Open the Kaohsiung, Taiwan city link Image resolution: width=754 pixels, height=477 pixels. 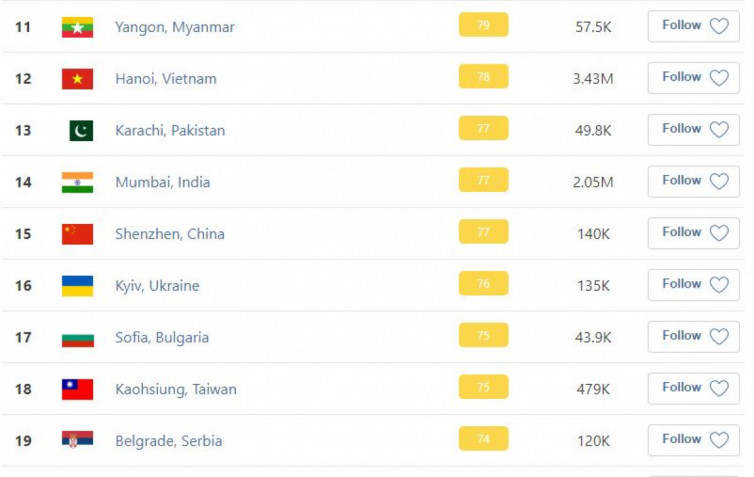(x=176, y=389)
